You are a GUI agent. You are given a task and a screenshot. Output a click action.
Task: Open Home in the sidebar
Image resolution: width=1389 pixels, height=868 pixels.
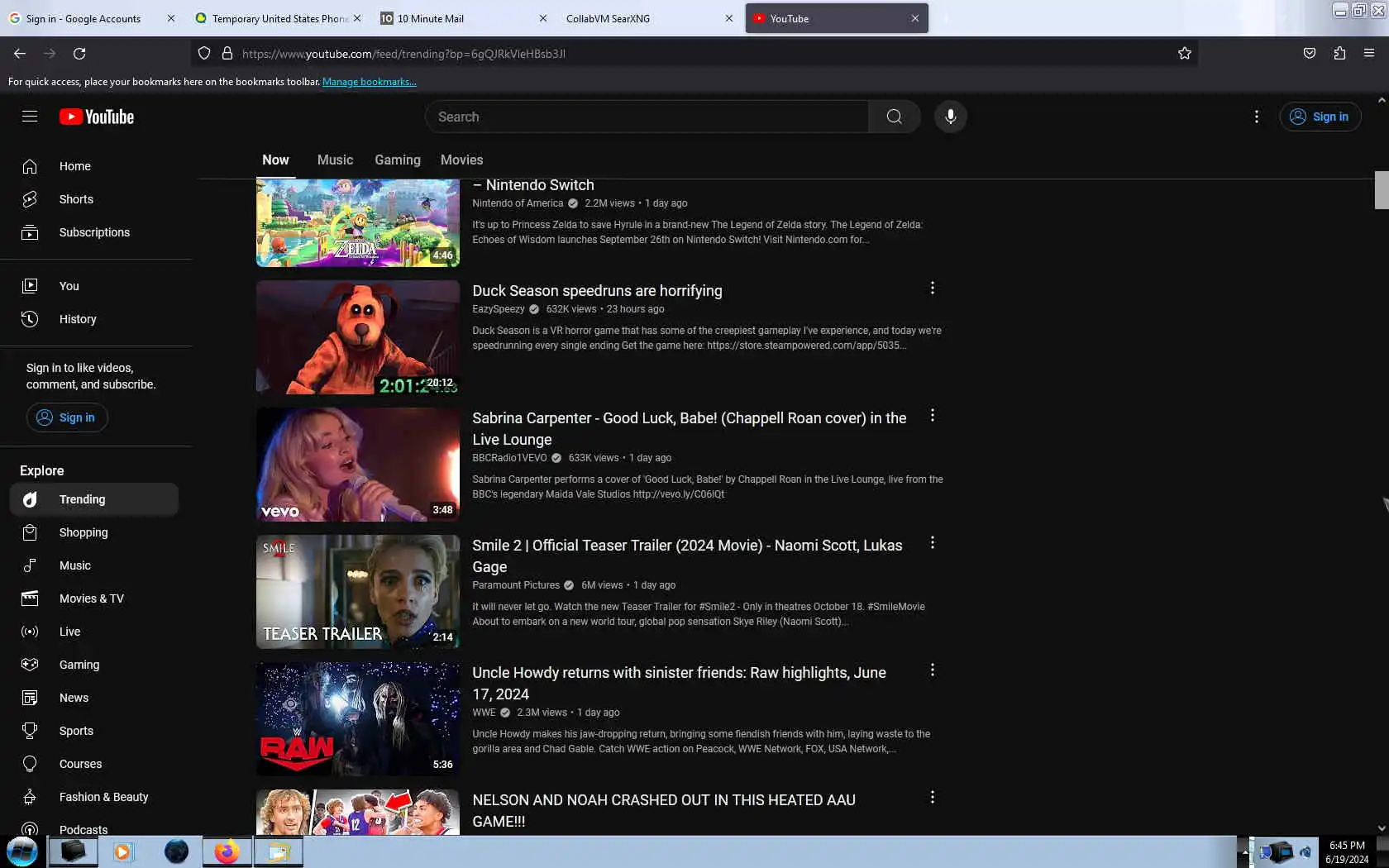pyautogui.click(x=96, y=166)
